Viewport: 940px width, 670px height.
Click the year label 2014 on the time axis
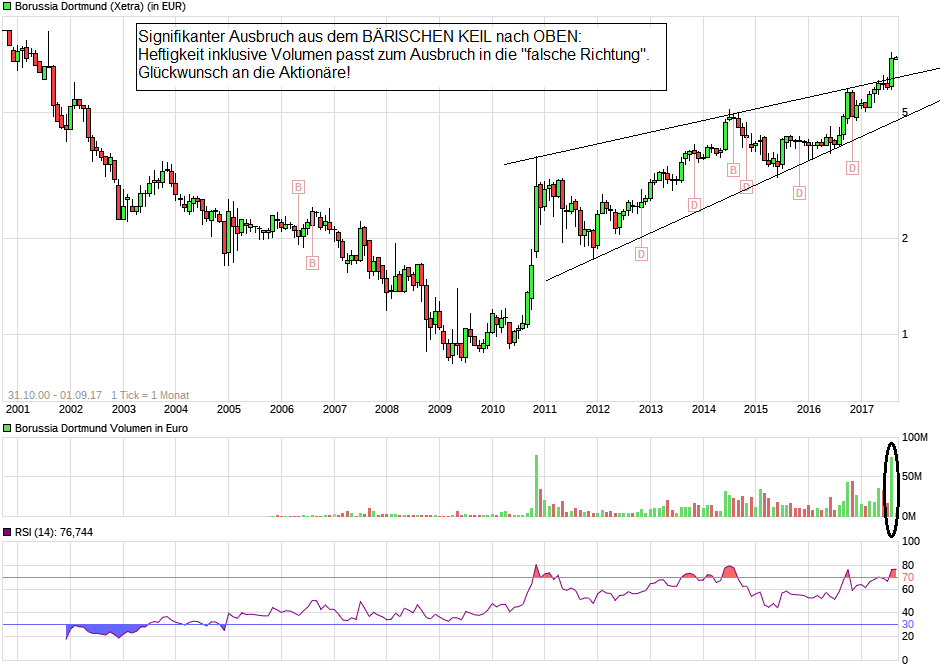[x=704, y=409]
